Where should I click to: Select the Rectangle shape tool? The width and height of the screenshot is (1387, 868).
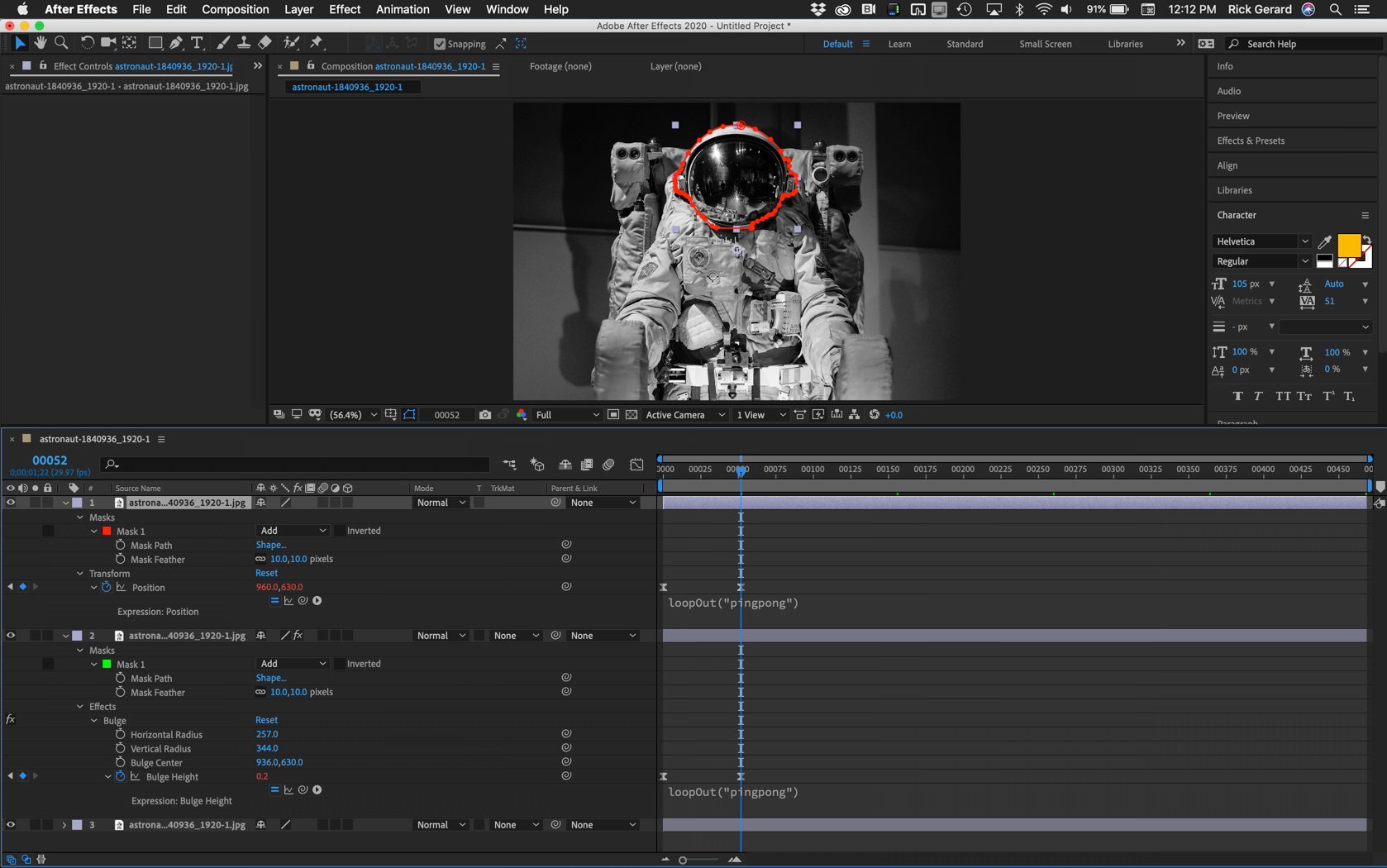tap(155, 43)
